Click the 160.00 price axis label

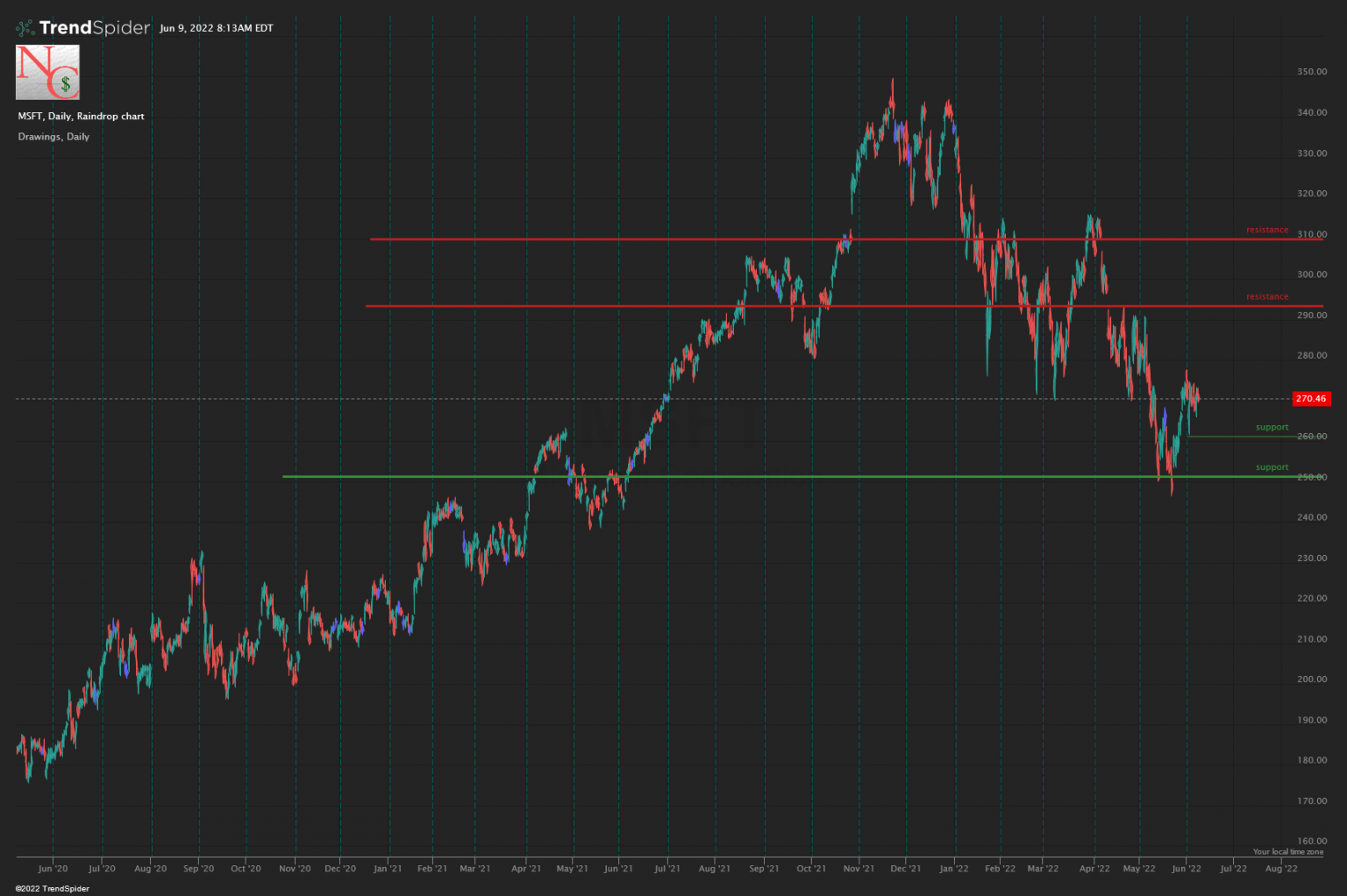1312,842
